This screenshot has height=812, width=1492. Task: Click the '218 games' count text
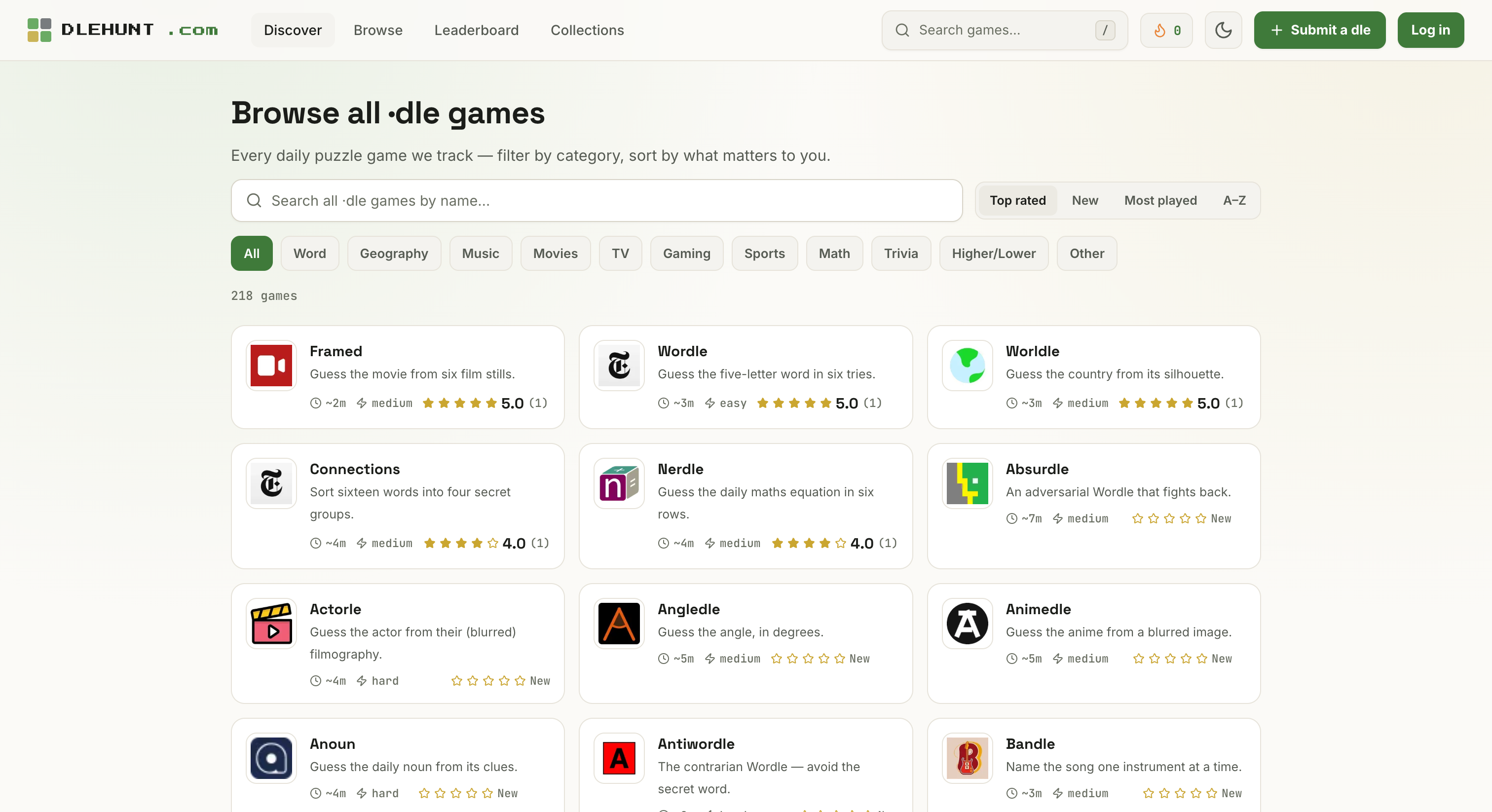click(x=263, y=295)
